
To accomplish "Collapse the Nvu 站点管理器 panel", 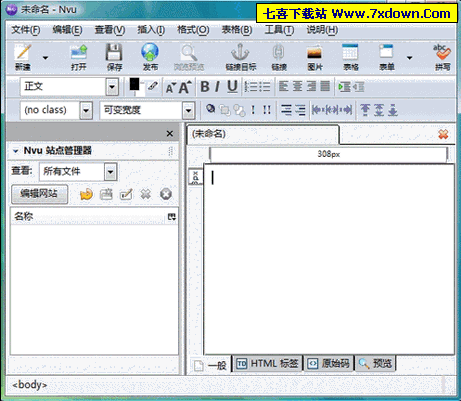I will (x=15, y=151).
